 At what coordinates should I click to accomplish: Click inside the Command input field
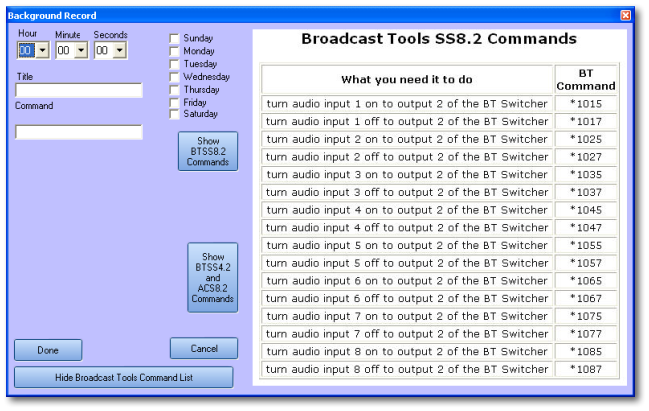tap(79, 132)
